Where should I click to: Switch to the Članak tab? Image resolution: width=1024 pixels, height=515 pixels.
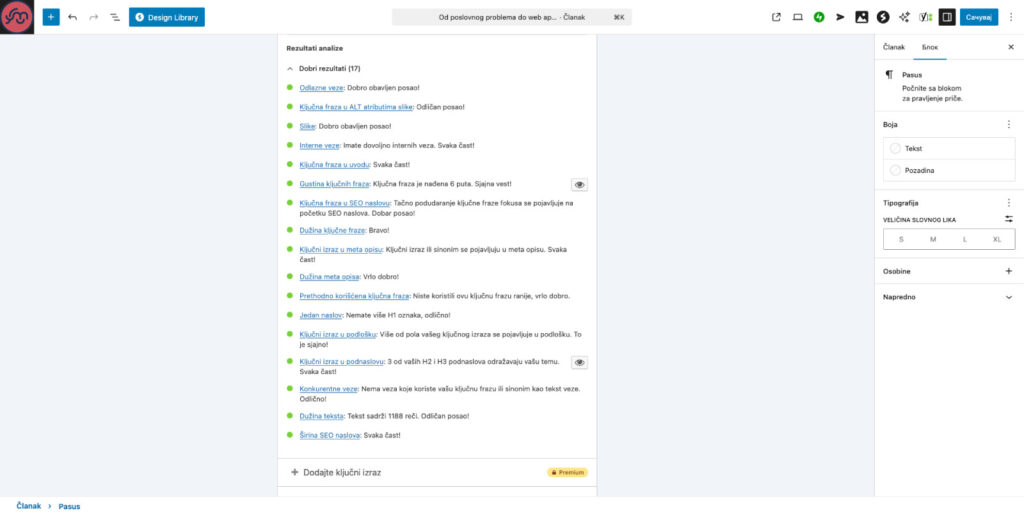click(x=893, y=47)
